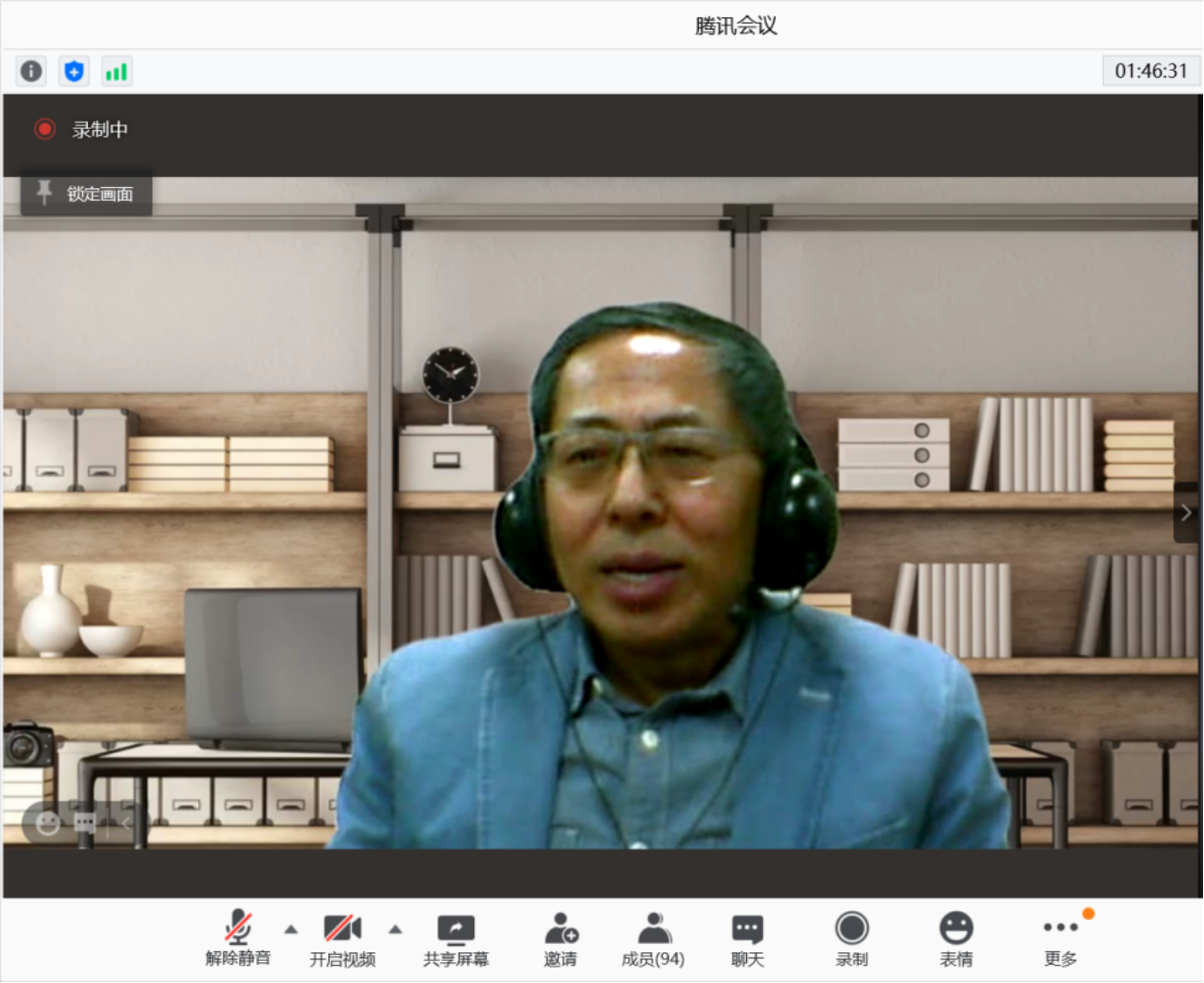The height and width of the screenshot is (983, 1204).
Task: Collapse the floating reaction bar chevron
Action: click(126, 823)
